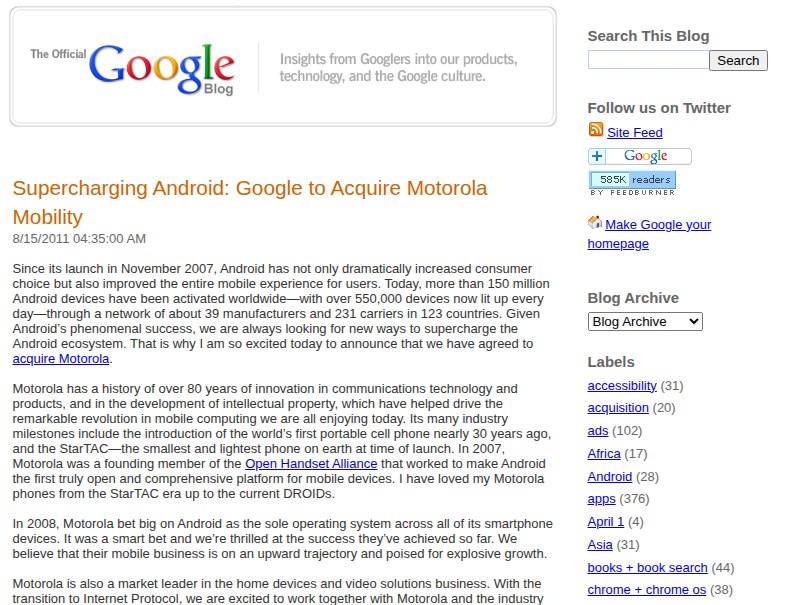The width and height of the screenshot is (800, 605).
Task: Open Make Google your homepage link
Action: pos(649,234)
